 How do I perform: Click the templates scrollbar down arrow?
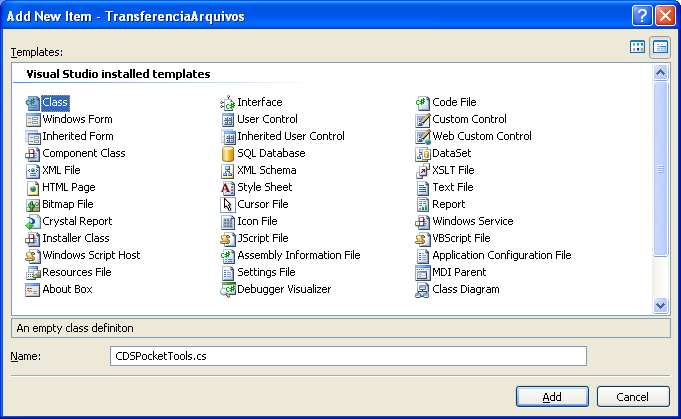coord(660,305)
